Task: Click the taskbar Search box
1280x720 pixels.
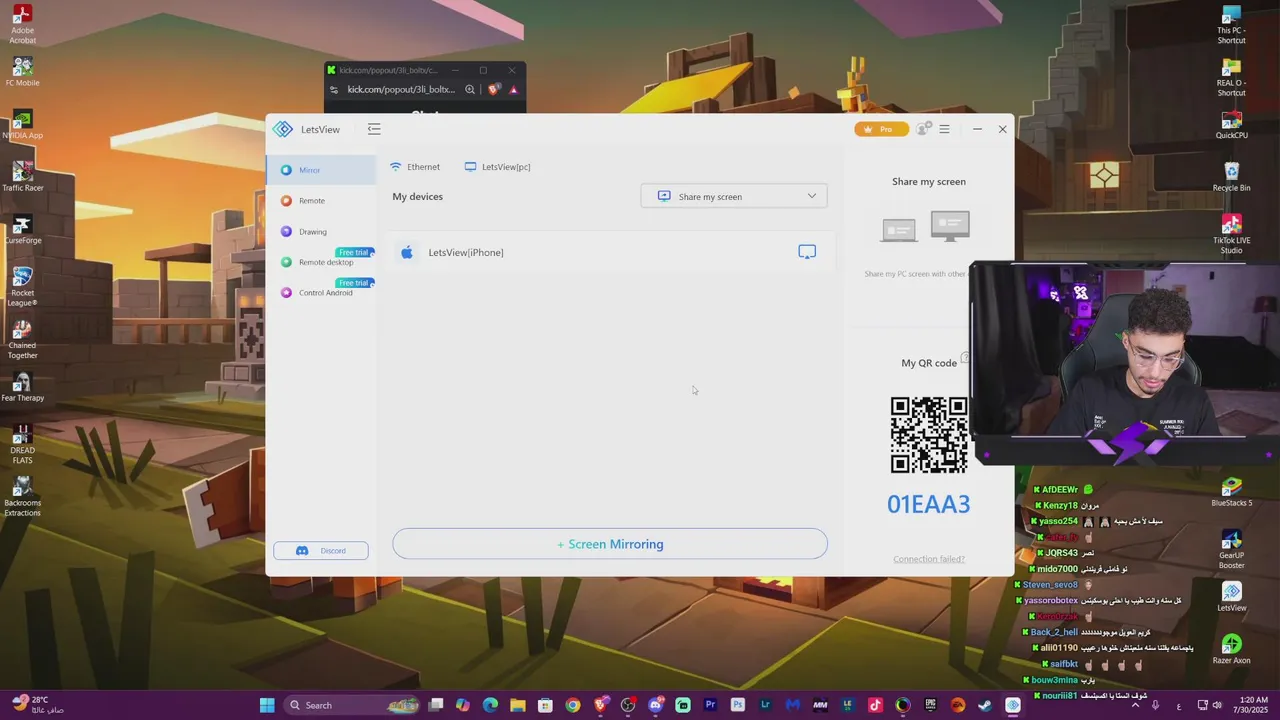Action: [350, 705]
